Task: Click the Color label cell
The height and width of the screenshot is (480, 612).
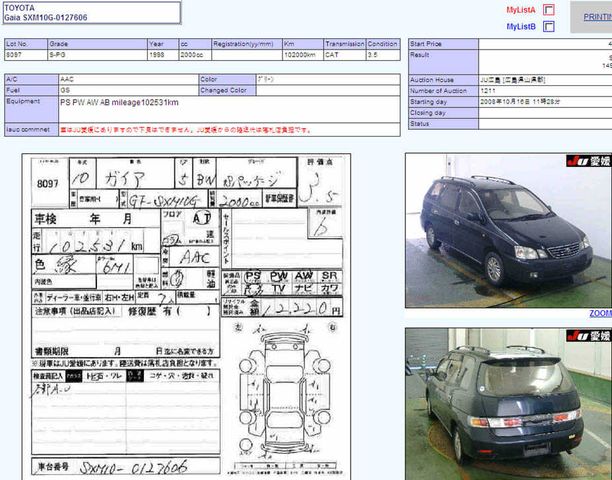Action: (228, 79)
